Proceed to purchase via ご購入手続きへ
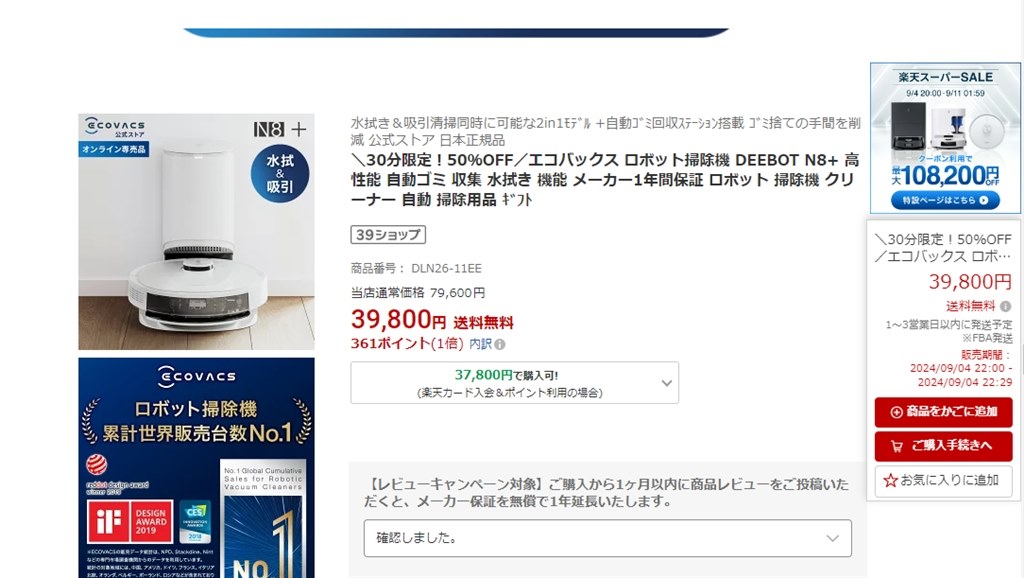This screenshot has height=578, width=1024. point(943,446)
